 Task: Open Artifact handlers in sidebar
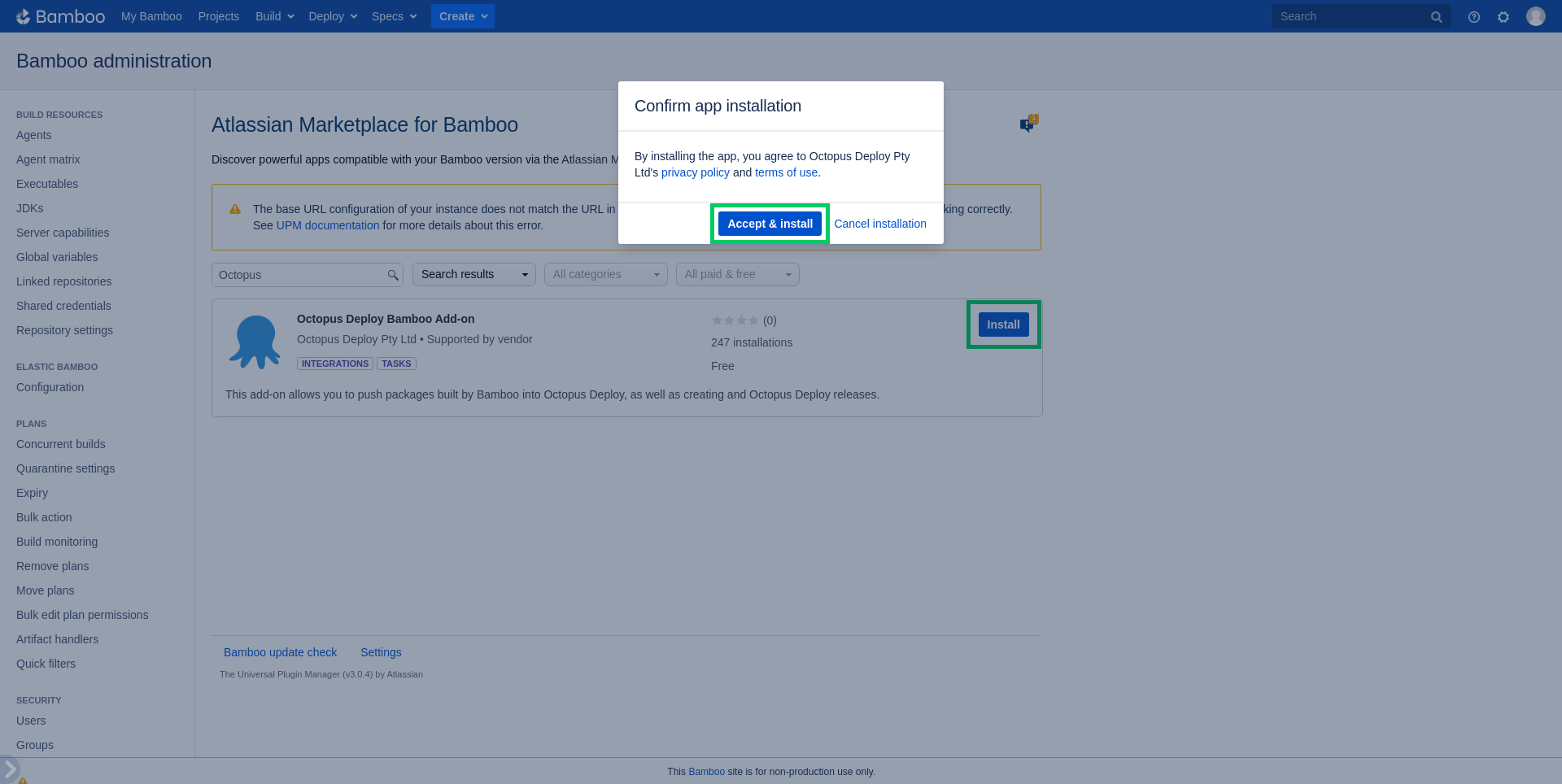(x=57, y=639)
